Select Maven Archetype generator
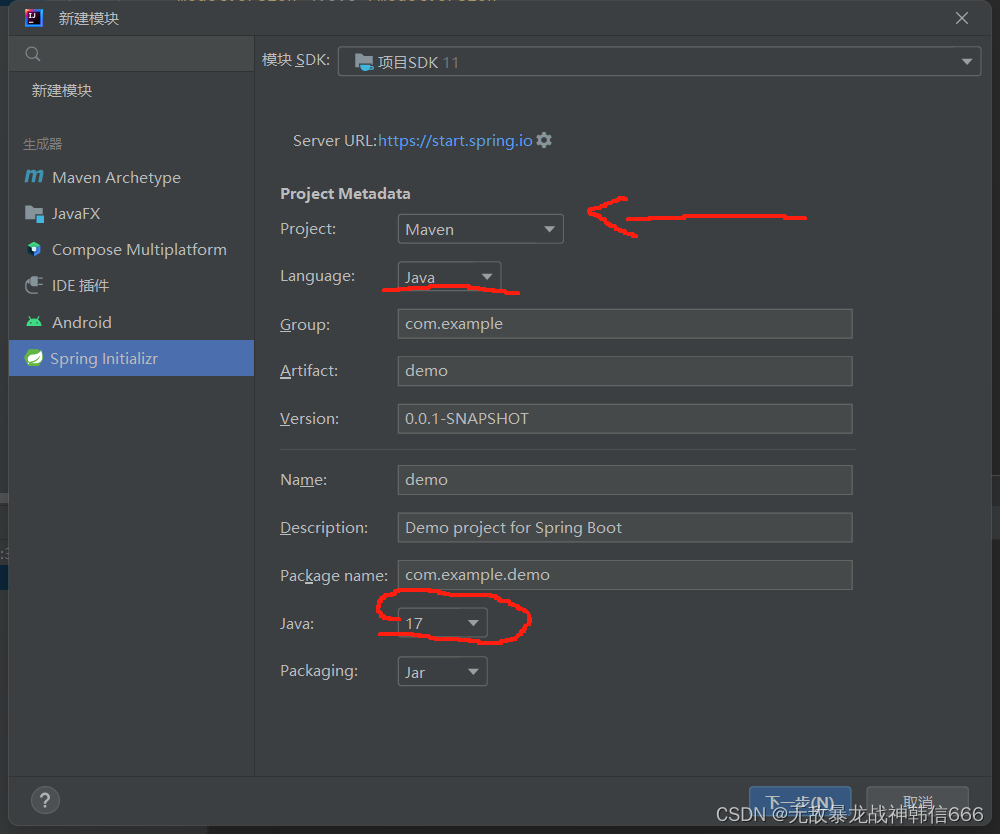1000x834 pixels. coord(131,177)
